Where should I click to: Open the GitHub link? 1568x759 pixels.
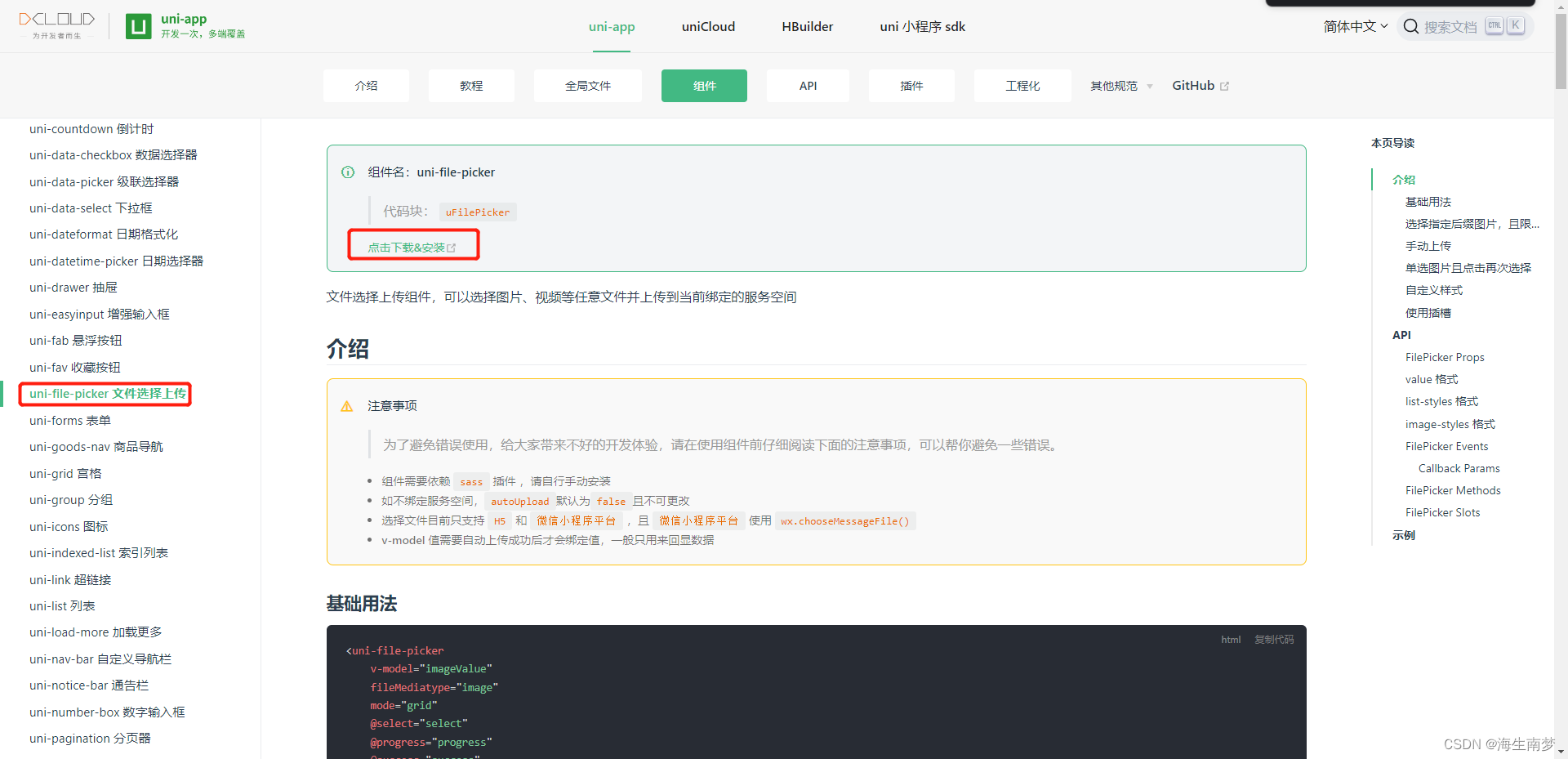pyautogui.click(x=1200, y=86)
